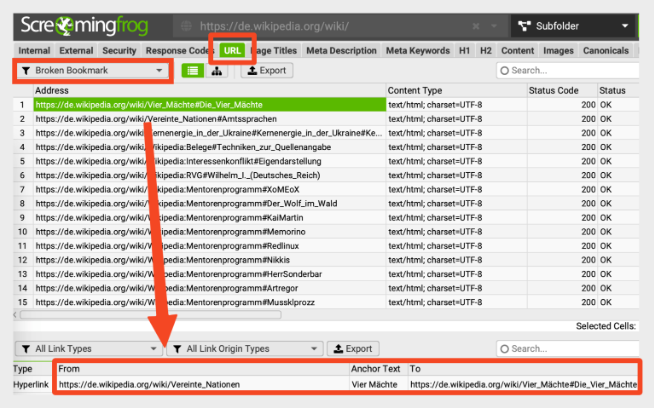
Task: Click the Screaming Frog logo
Action: pyautogui.click(x=85, y=26)
